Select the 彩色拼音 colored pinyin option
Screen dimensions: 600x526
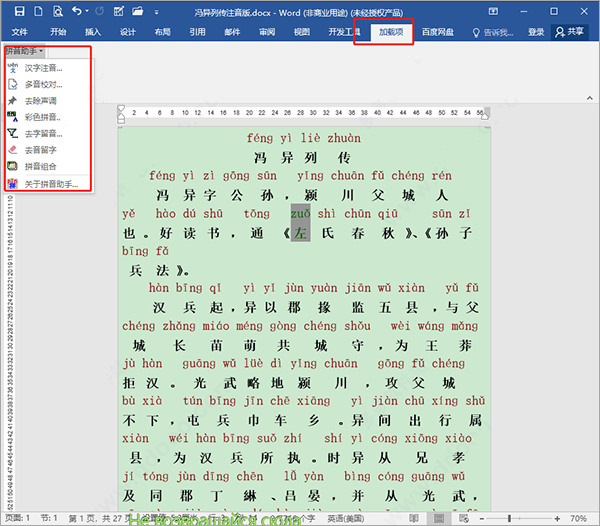point(42,117)
